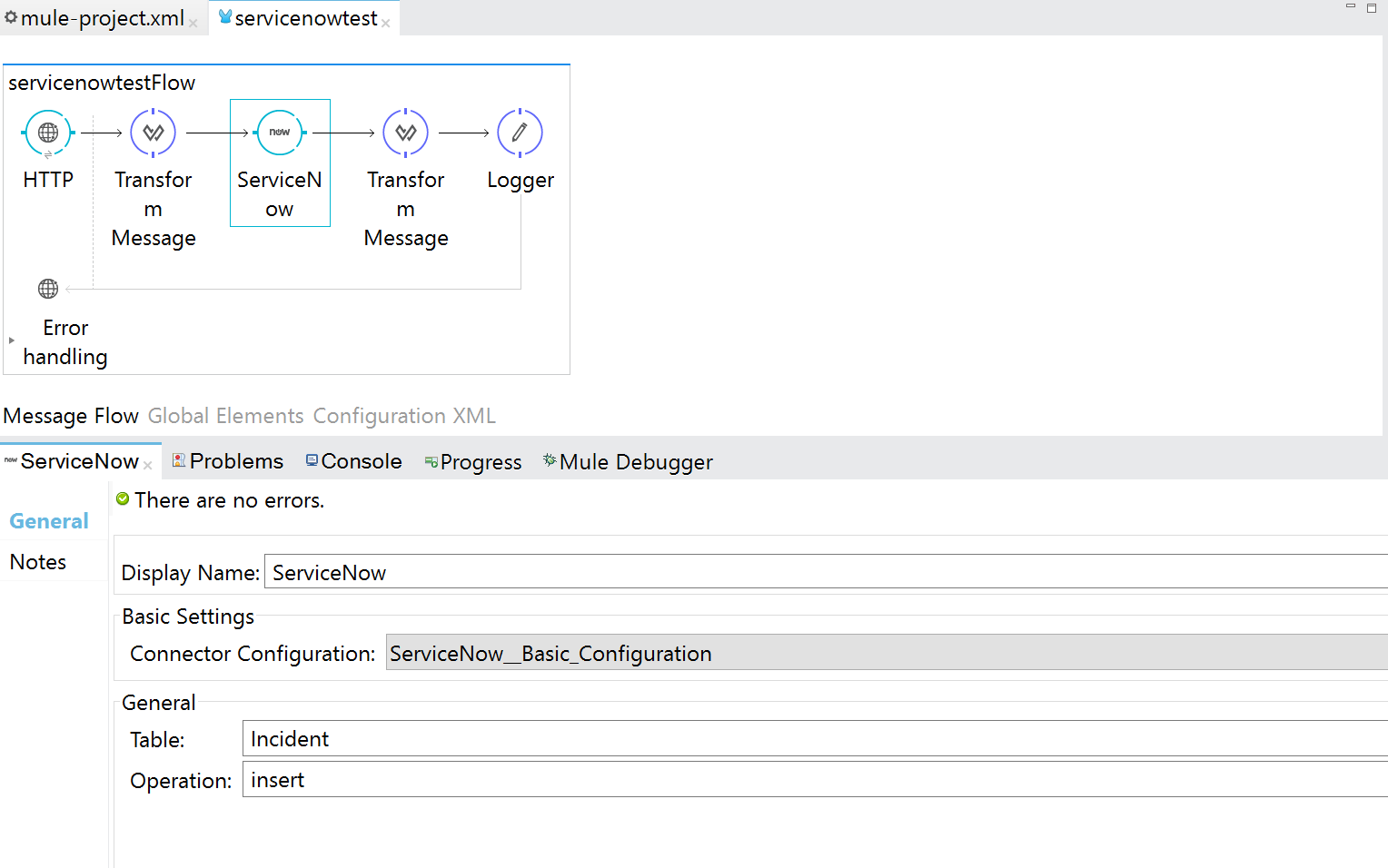Close the servicenowtest editor tab
Viewport: 1388px width, 868px height.
tap(386, 24)
